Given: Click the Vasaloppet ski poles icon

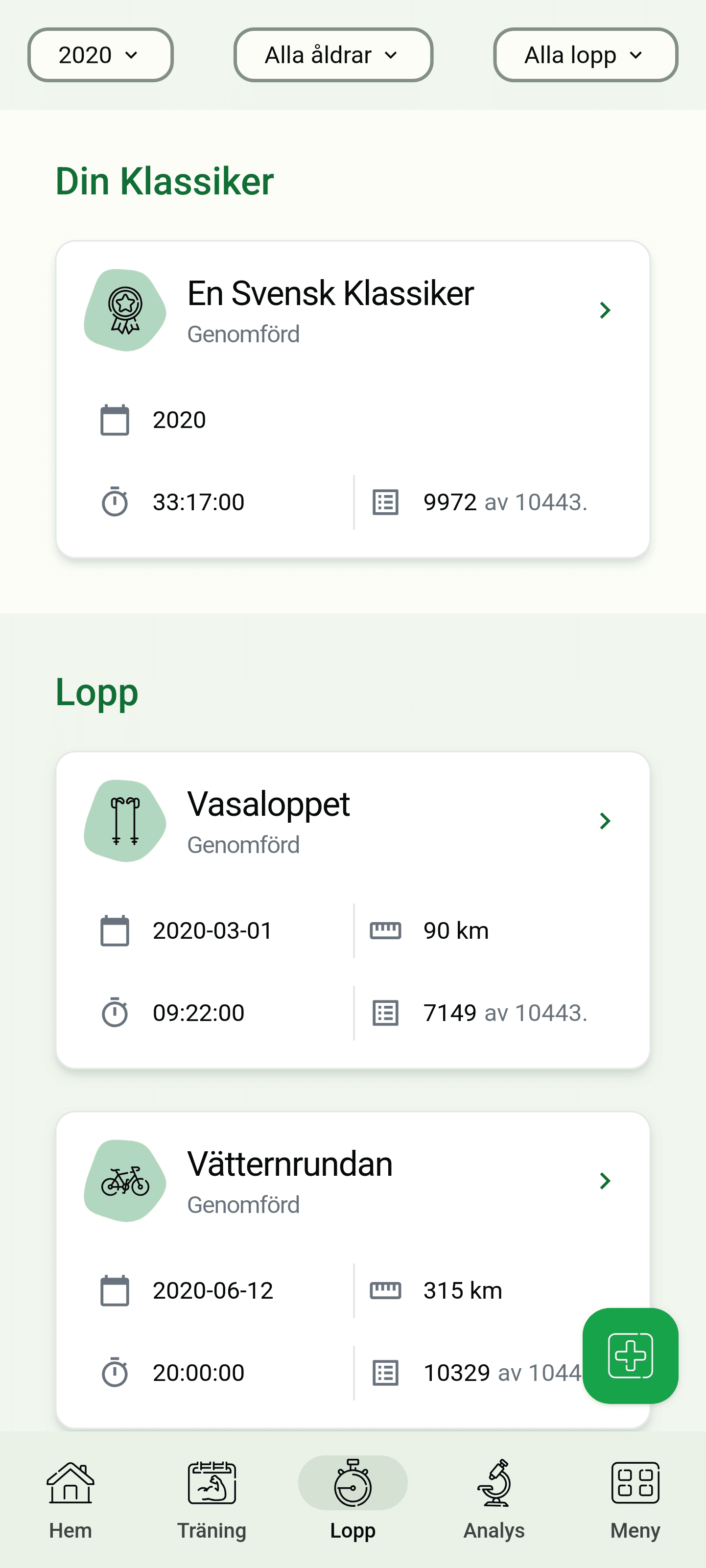Looking at the screenshot, I should click(x=125, y=821).
